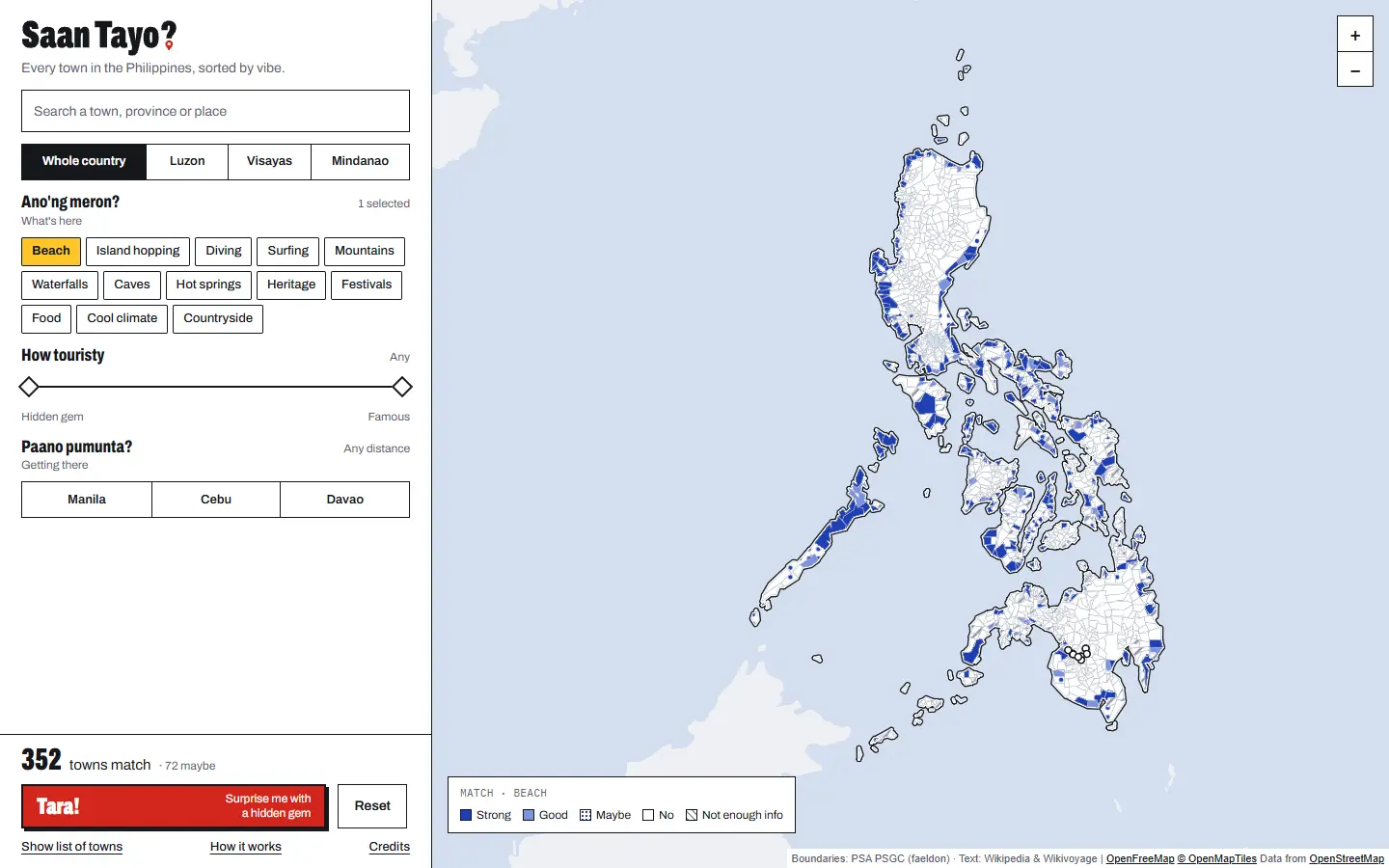
Task: Click the Strong match legend swatch
Action: [466, 815]
